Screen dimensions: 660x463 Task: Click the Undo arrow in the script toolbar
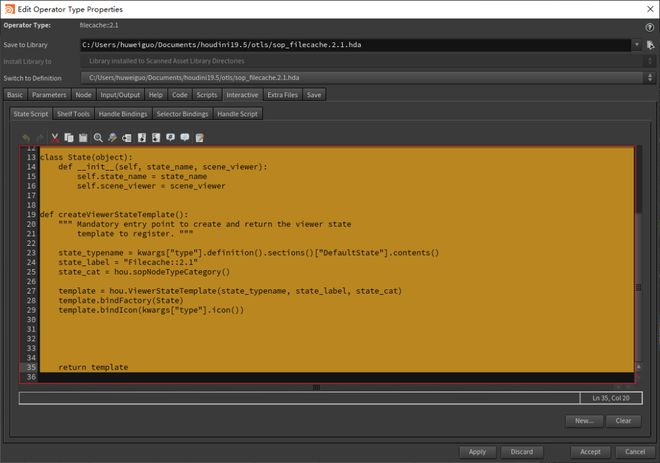tap(26, 136)
